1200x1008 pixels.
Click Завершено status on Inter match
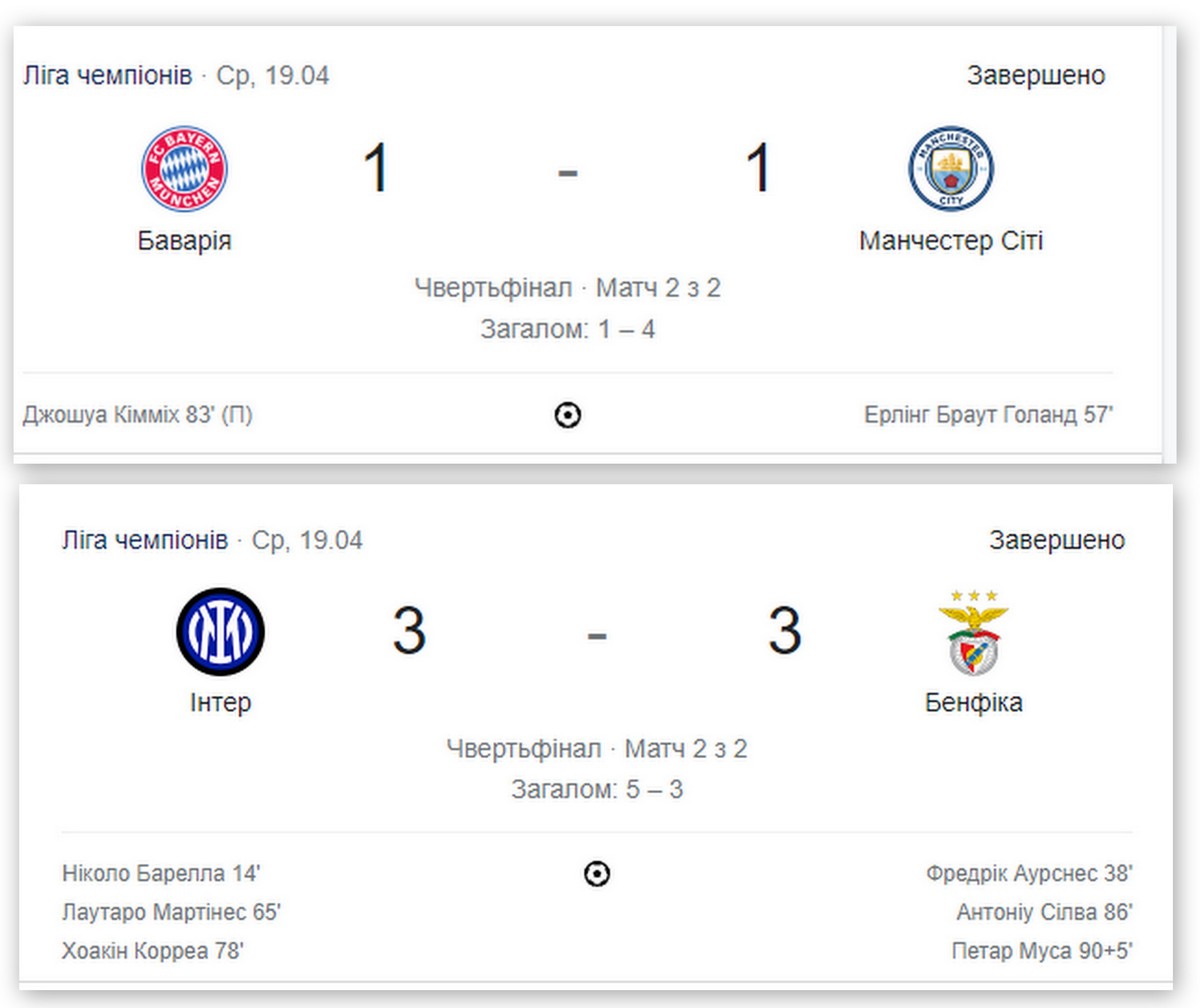click(x=1057, y=541)
